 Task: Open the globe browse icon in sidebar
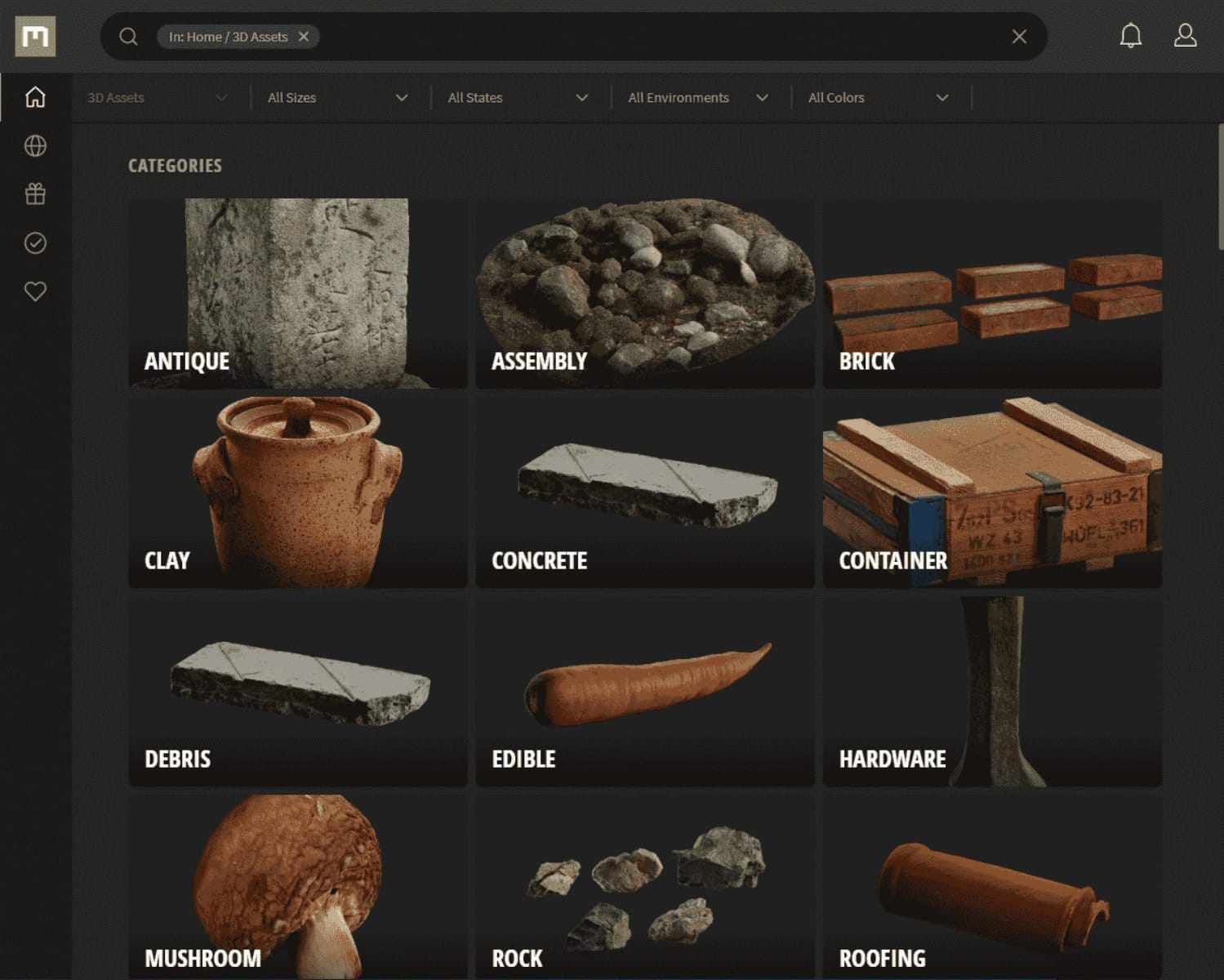click(x=35, y=146)
